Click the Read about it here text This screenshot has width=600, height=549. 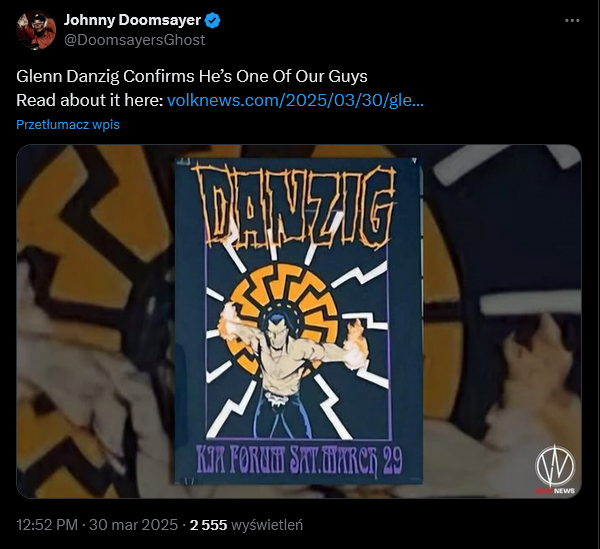89,100
